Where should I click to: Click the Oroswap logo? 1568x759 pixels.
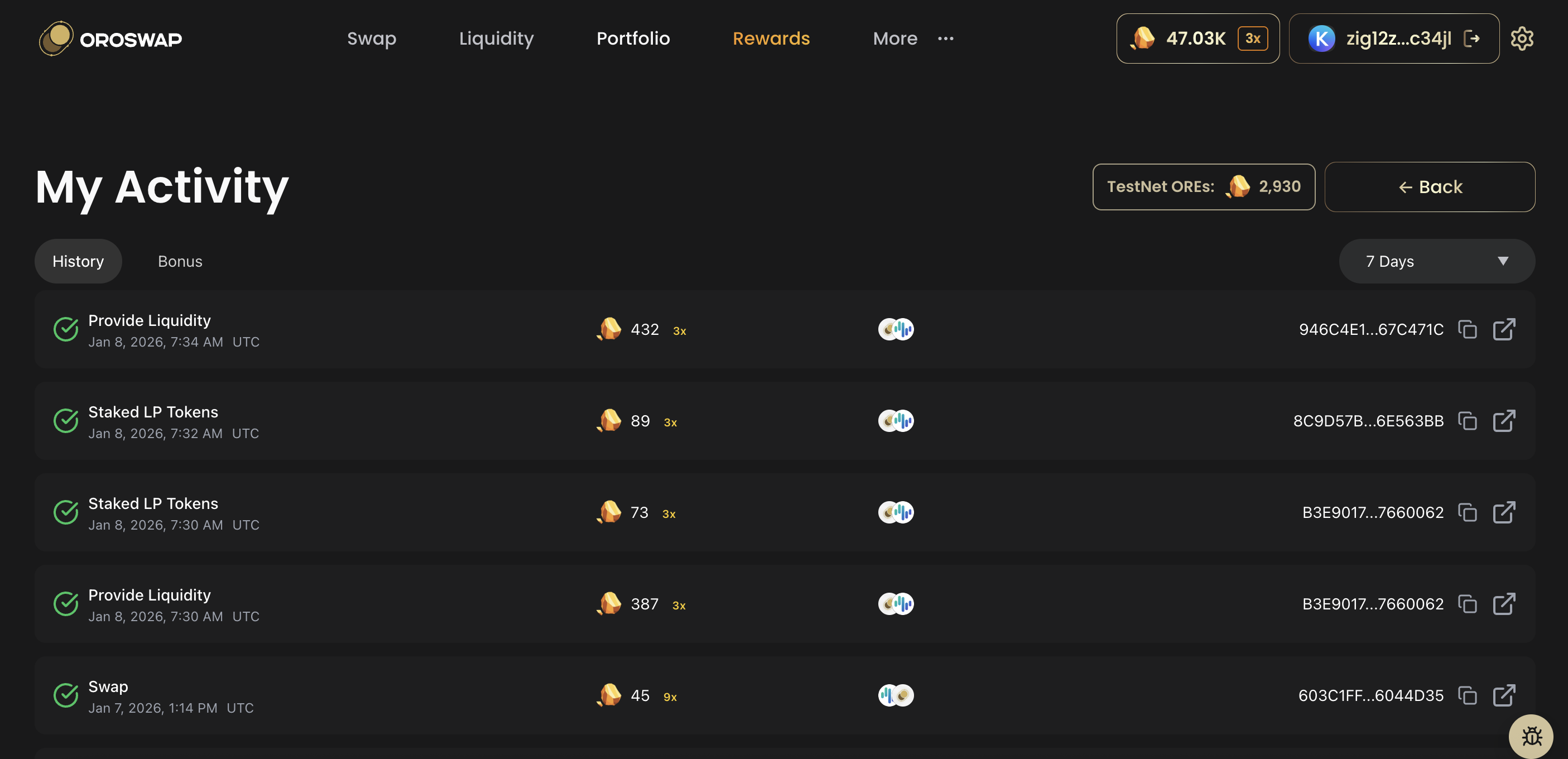[x=109, y=38]
